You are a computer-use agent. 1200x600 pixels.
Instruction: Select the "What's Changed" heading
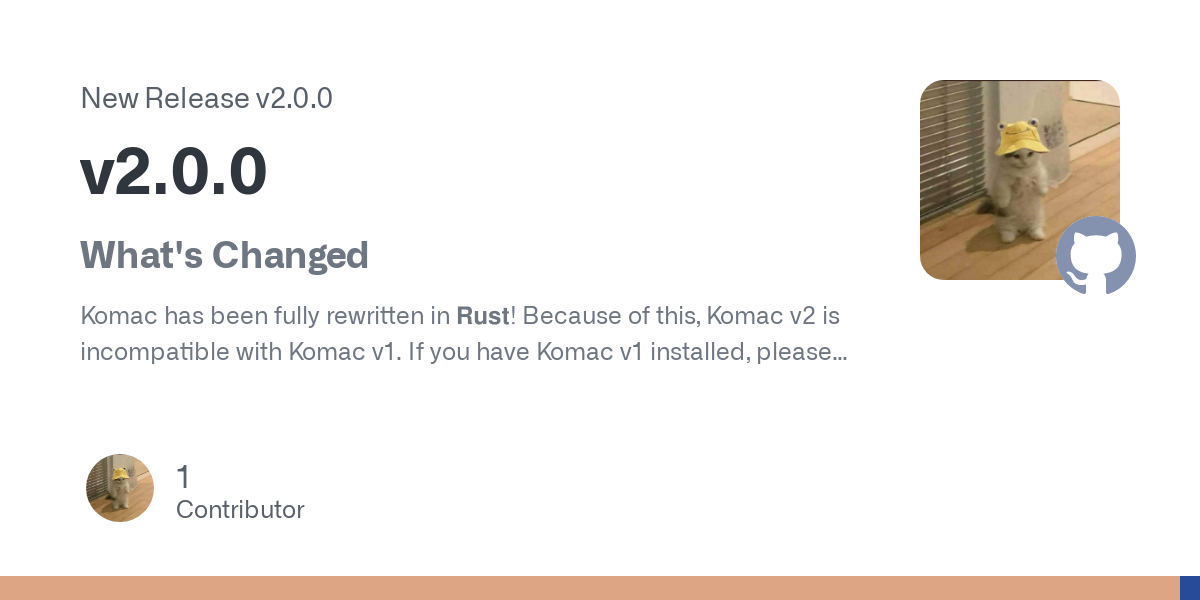click(224, 255)
